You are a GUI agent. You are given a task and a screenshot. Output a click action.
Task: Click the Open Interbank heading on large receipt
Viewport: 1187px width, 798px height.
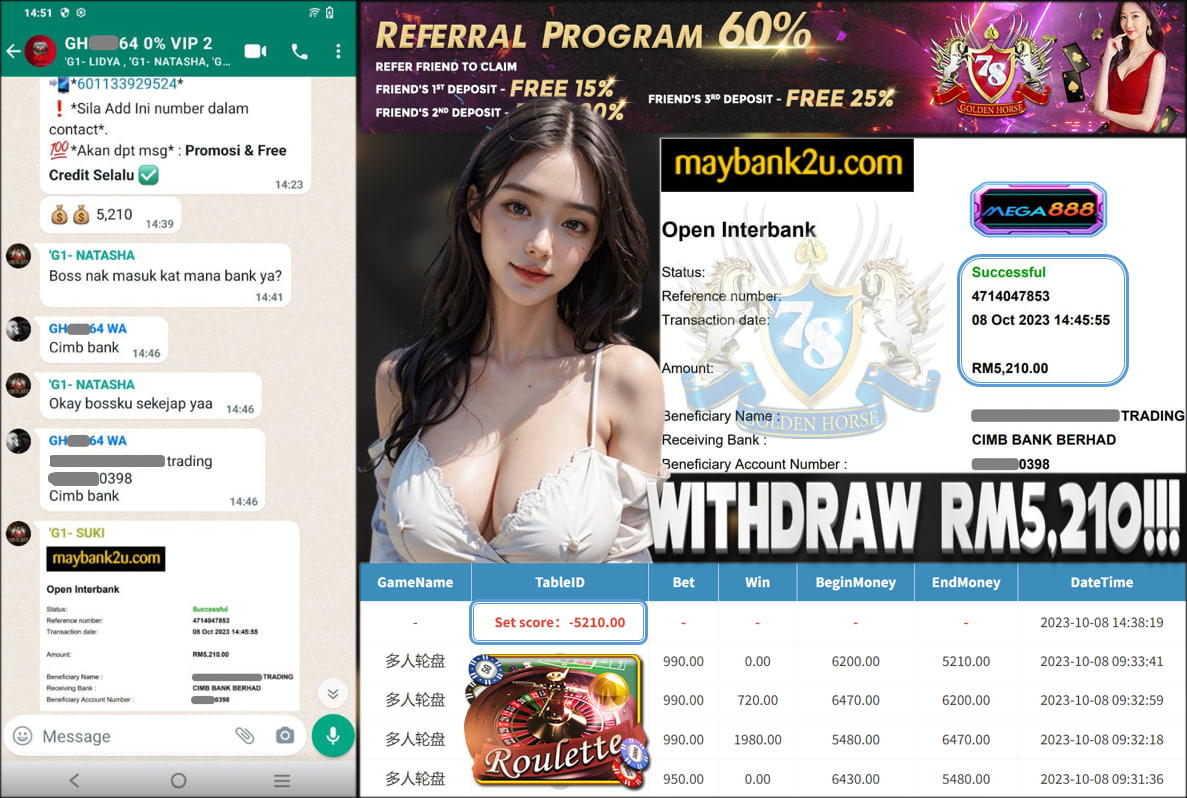(738, 229)
